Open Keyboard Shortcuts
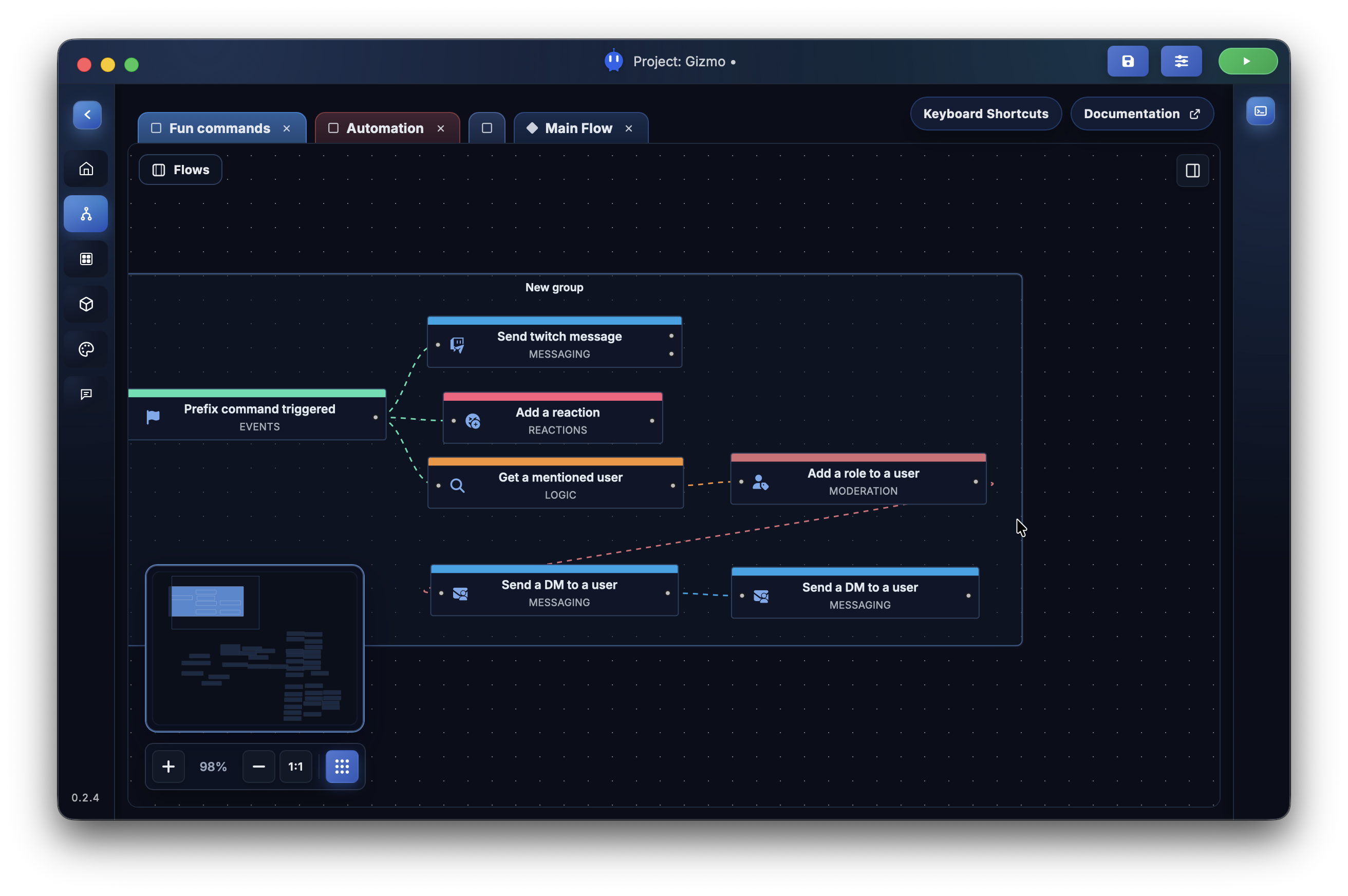The height and width of the screenshot is (896, 1348). pos(985,114)
